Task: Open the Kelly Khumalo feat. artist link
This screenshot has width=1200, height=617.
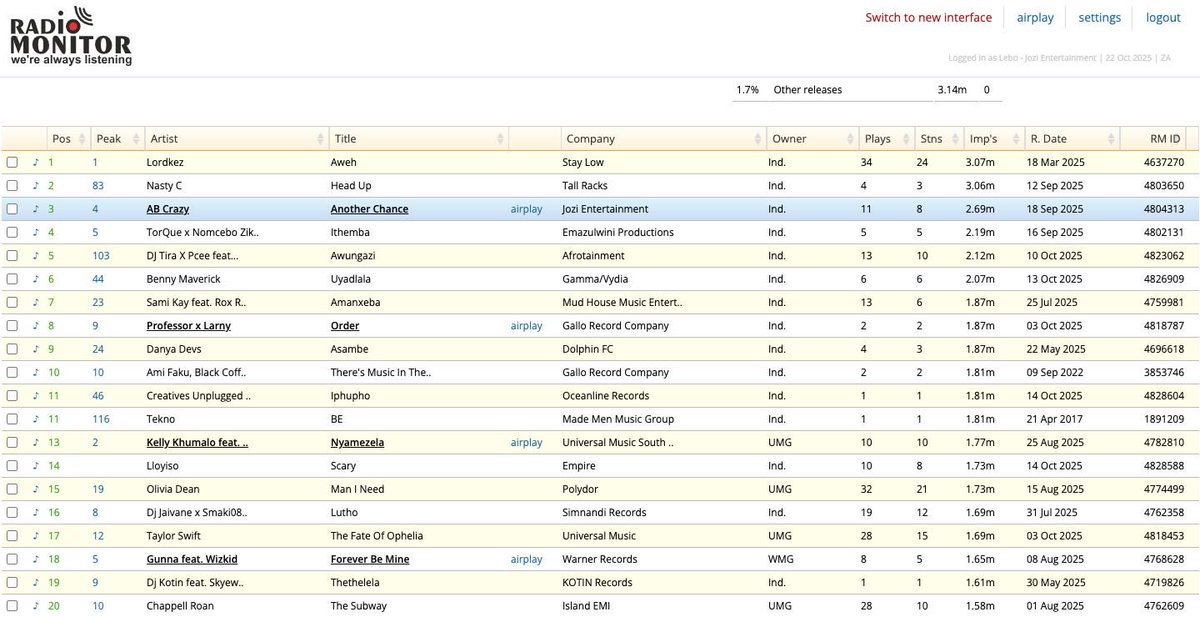Action: click(x=197, y=442)
